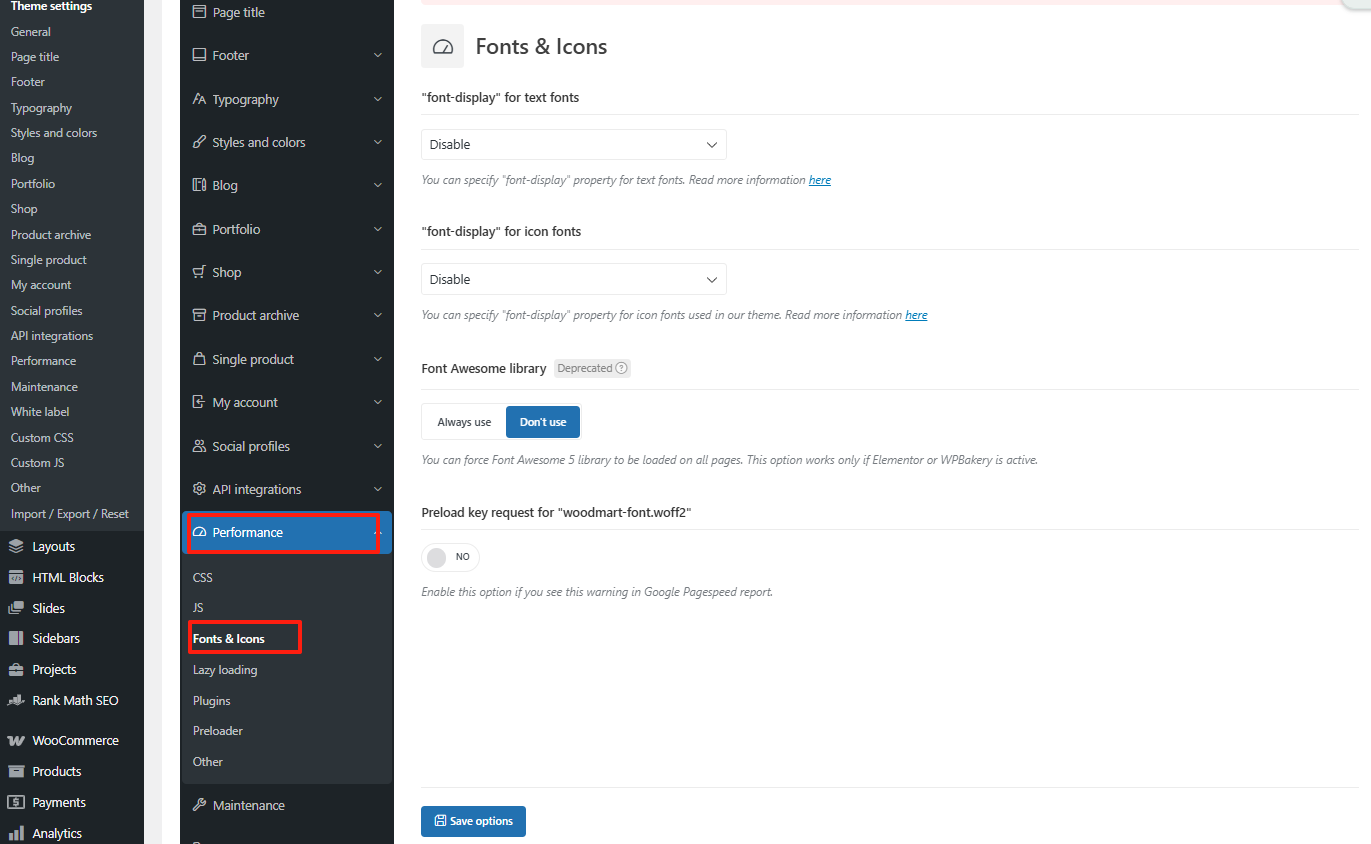The width and height of the screenshot is (1371, 844).
Task: Open the WooCommerce sidebar icon
Action: [x=16, y=740]
